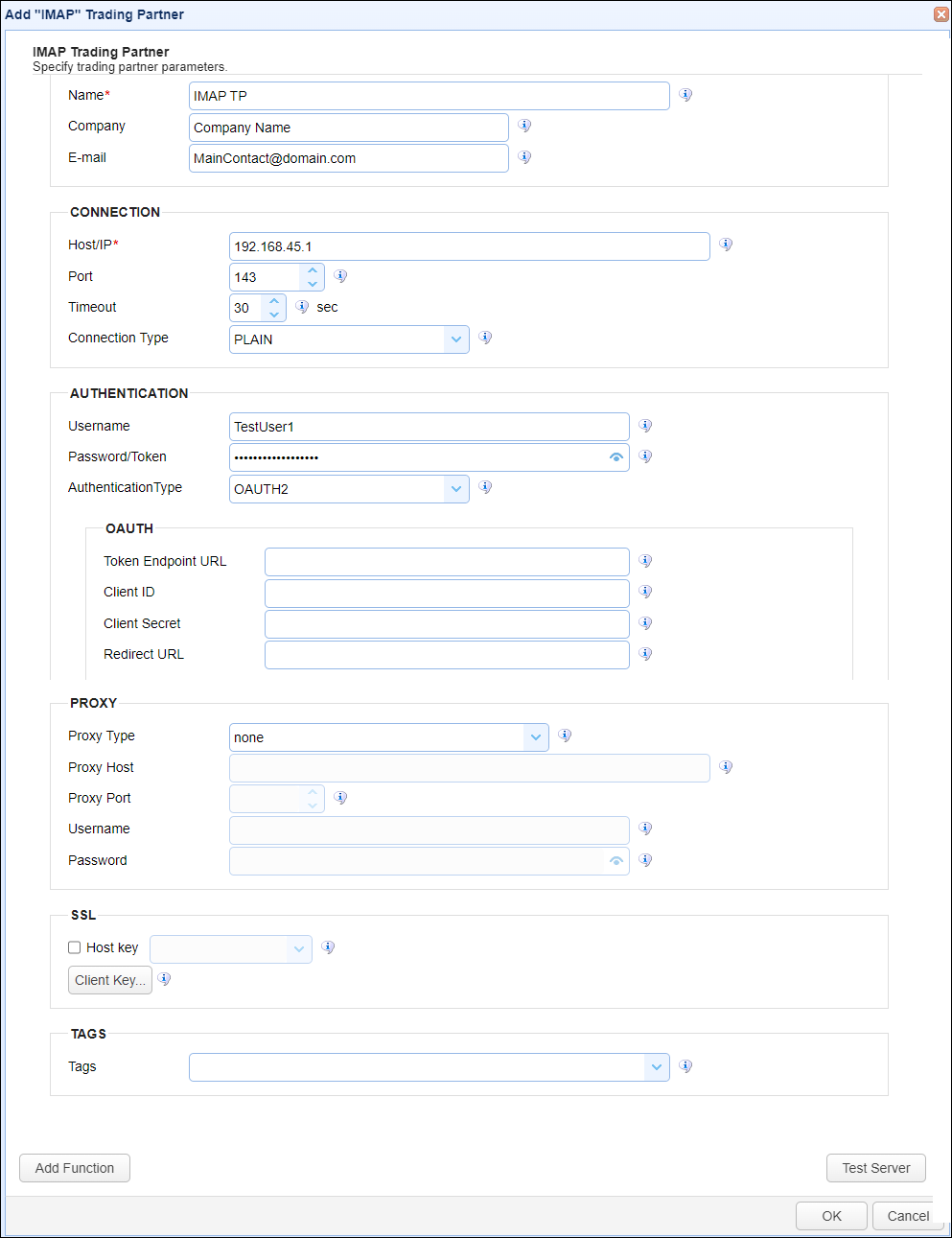Screen dimensions: 952x1238
Task: Click the info icon beside Proxy Type
Action: 565,736
